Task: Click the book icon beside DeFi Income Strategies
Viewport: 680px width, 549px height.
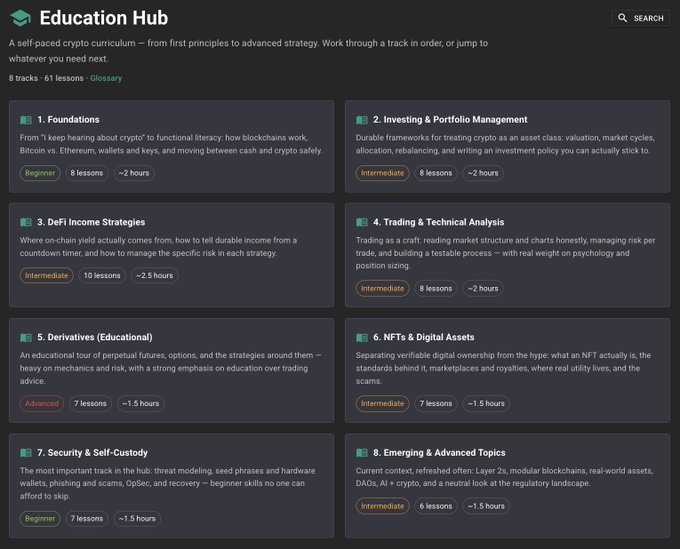Action: [x=26, y=222]
